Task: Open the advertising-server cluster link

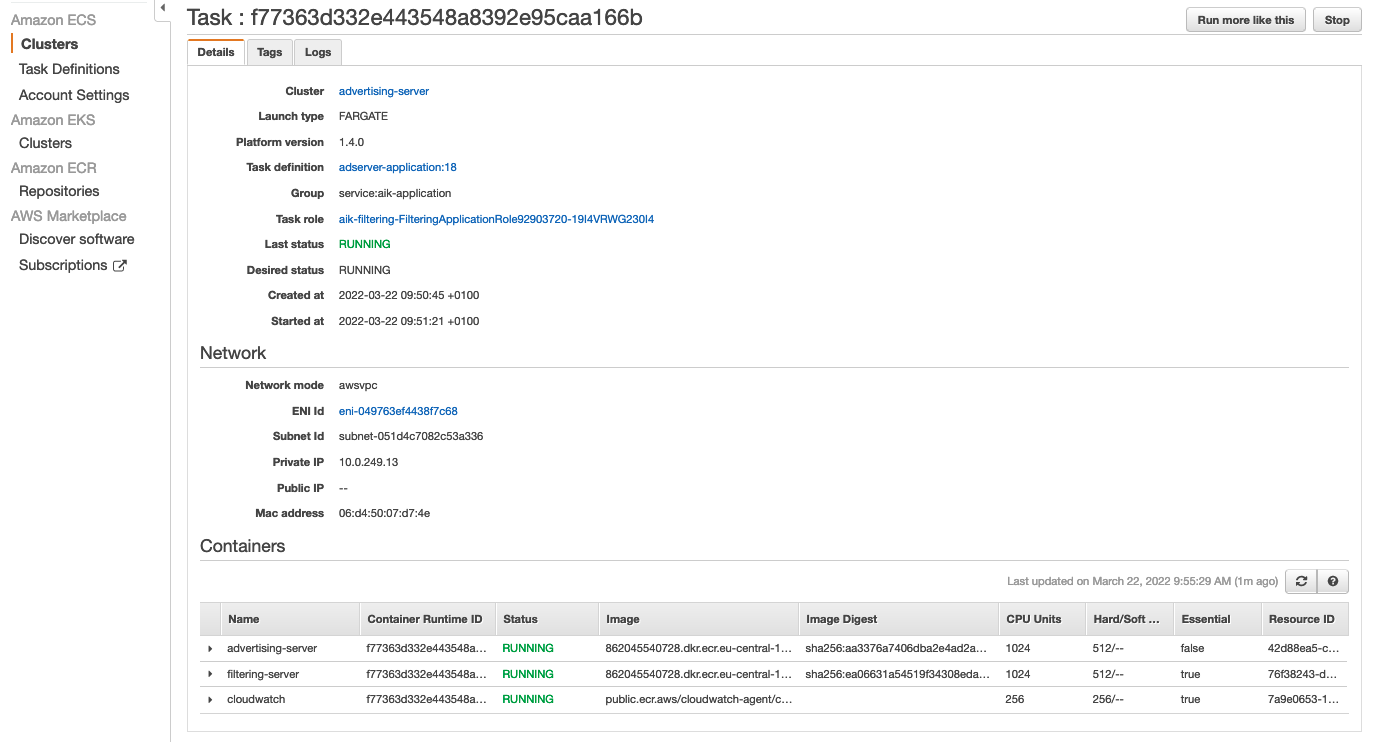Action: coord(384,91)
